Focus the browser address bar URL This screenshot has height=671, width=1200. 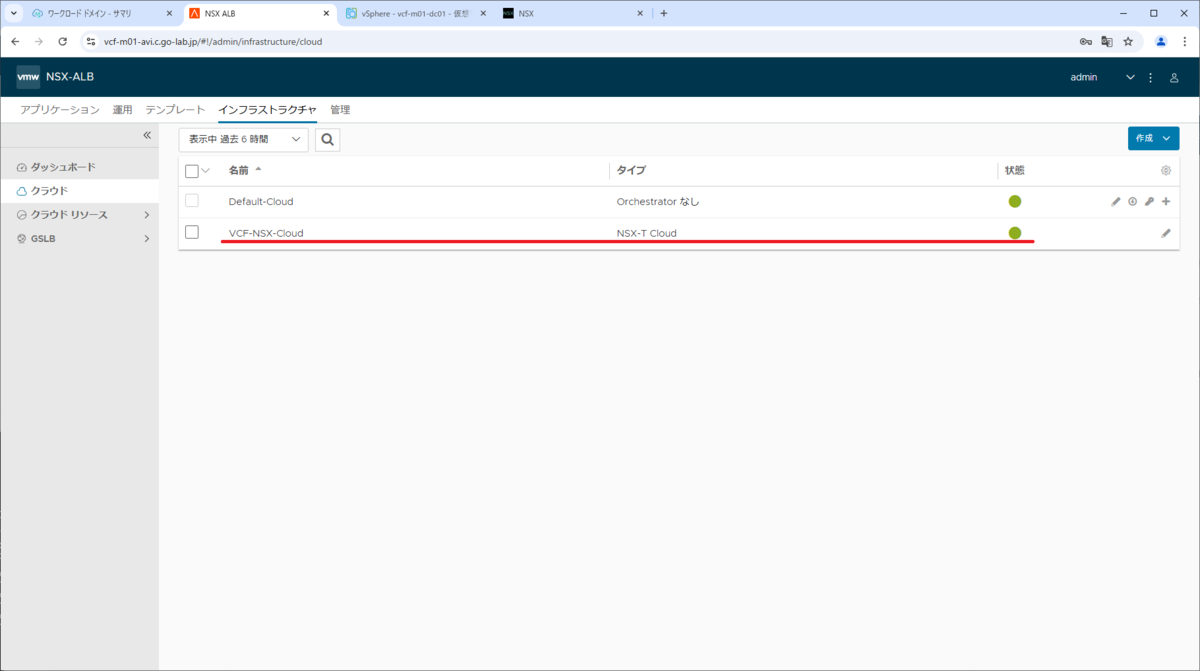tap(213, 42)
